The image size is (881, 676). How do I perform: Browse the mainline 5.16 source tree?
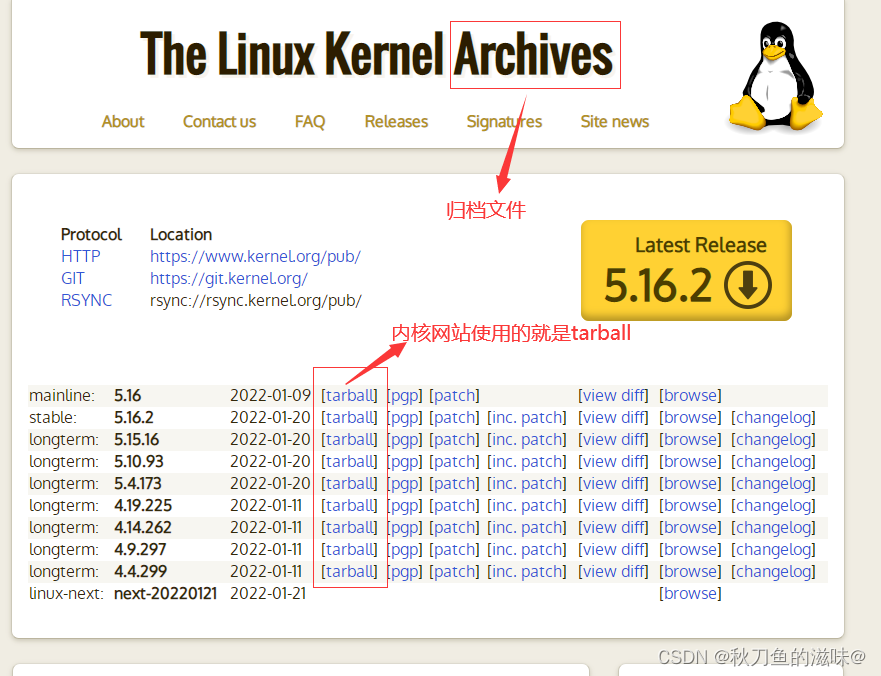pos(690,396)
